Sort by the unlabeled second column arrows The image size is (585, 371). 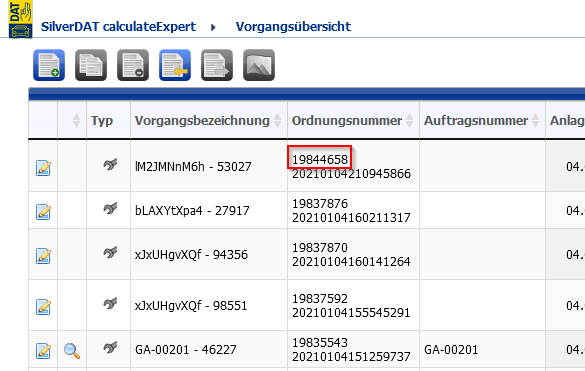click(x=76, y=121)
